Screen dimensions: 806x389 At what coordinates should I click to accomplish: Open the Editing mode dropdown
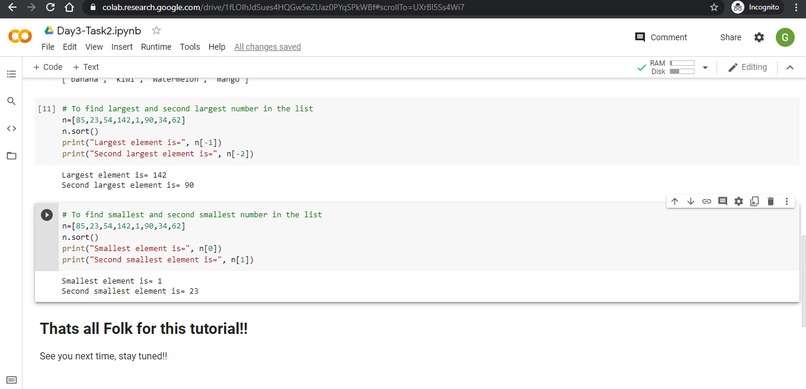coord(747,67)
